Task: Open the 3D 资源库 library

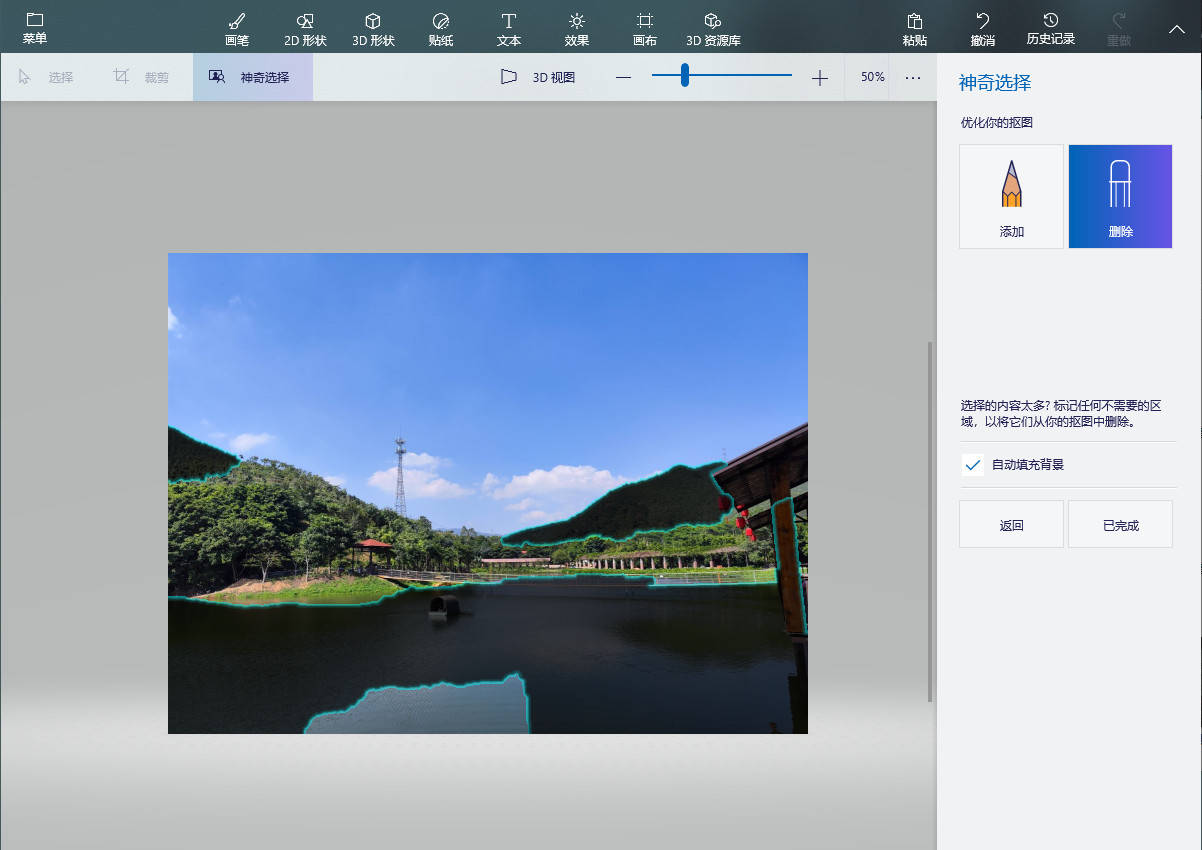Action: pos(713,29)
